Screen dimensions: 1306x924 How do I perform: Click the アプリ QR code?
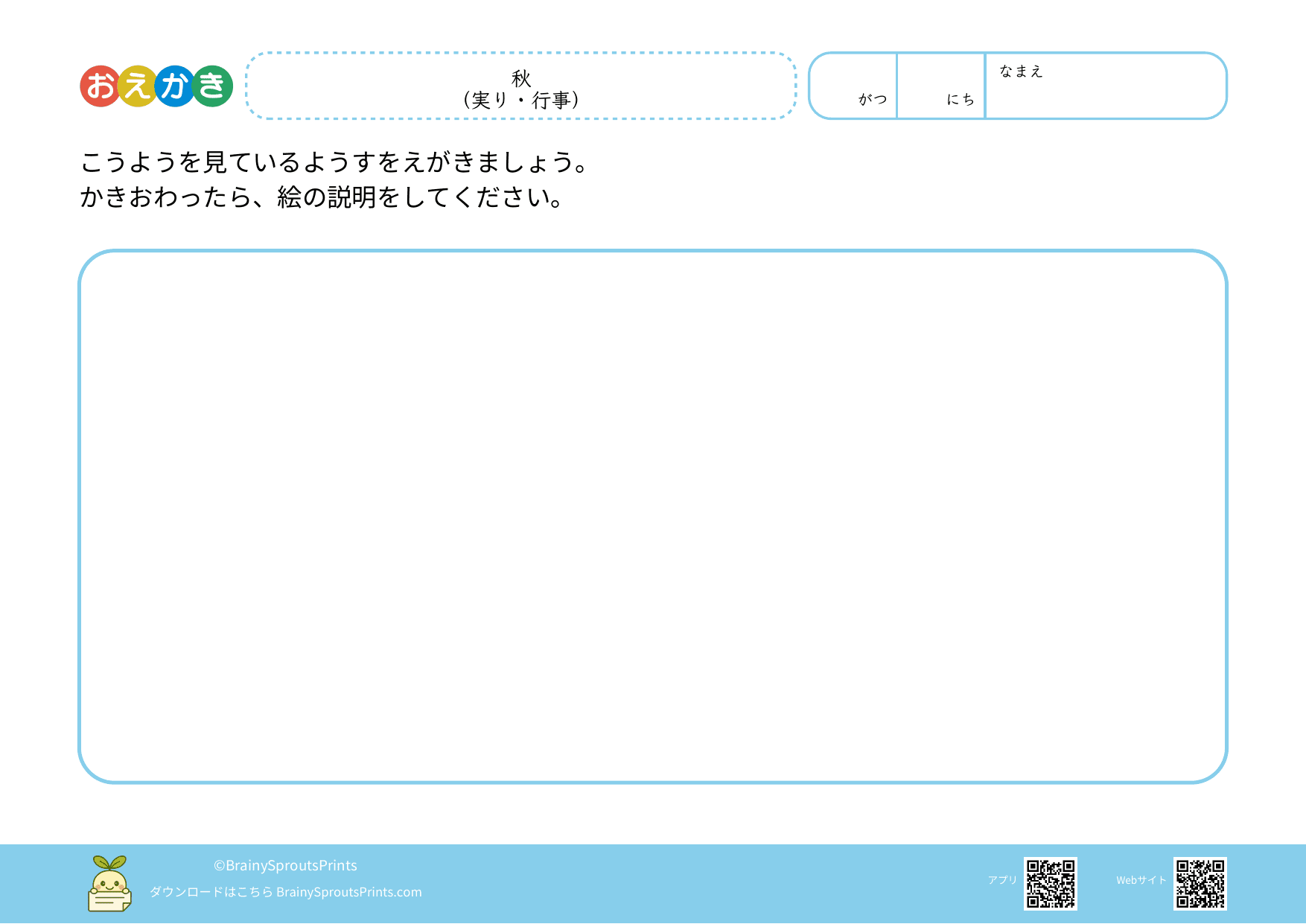[x=1050, y=884]
